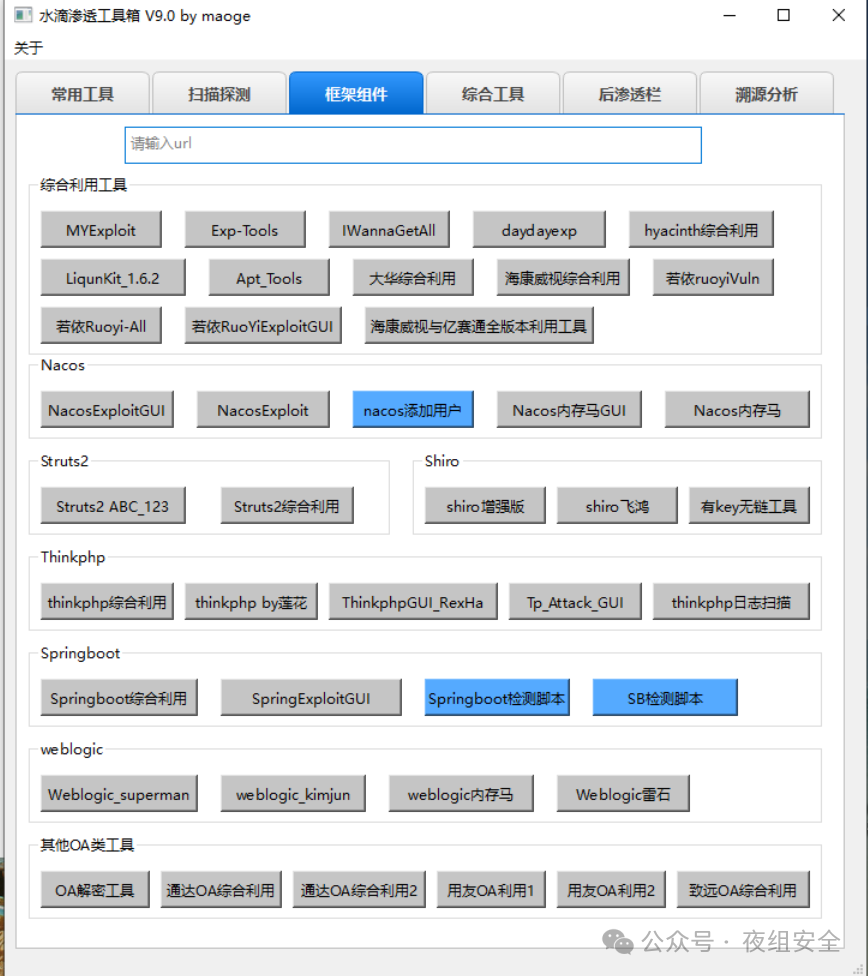
Task: Go to the 后渗透栏 tab
Action: click(630, 94)
